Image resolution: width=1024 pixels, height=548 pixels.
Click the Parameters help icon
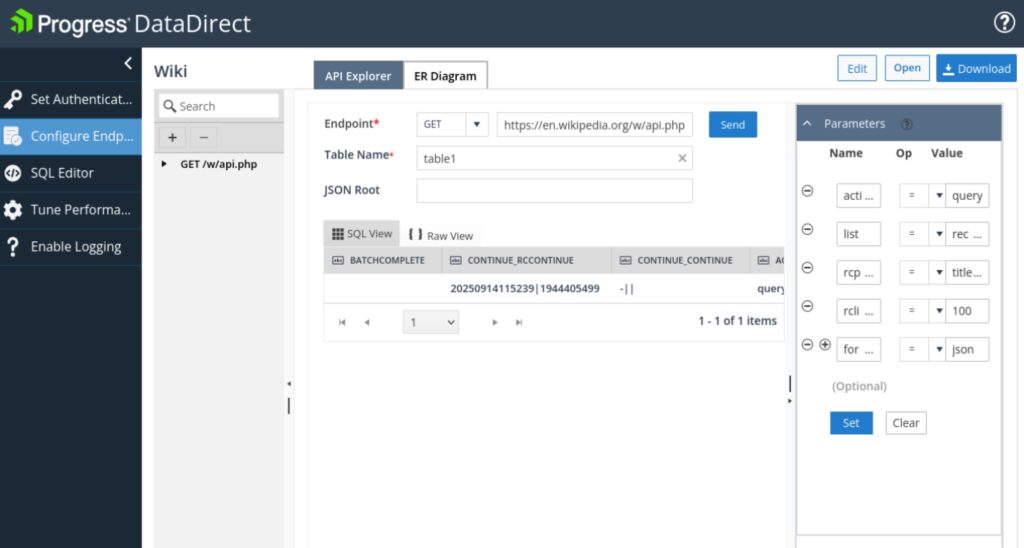click(906, 124)
